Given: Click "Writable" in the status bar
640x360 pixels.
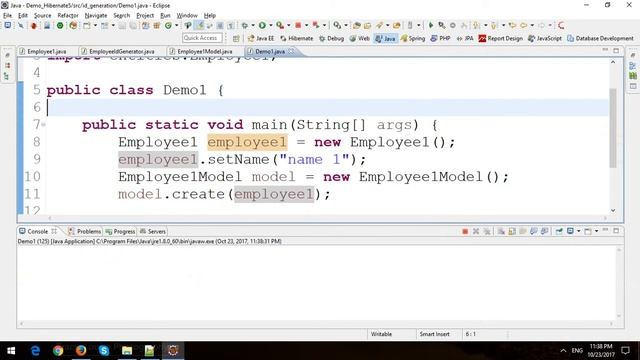Looking at the screenshot, I should [x=381, y=334].
